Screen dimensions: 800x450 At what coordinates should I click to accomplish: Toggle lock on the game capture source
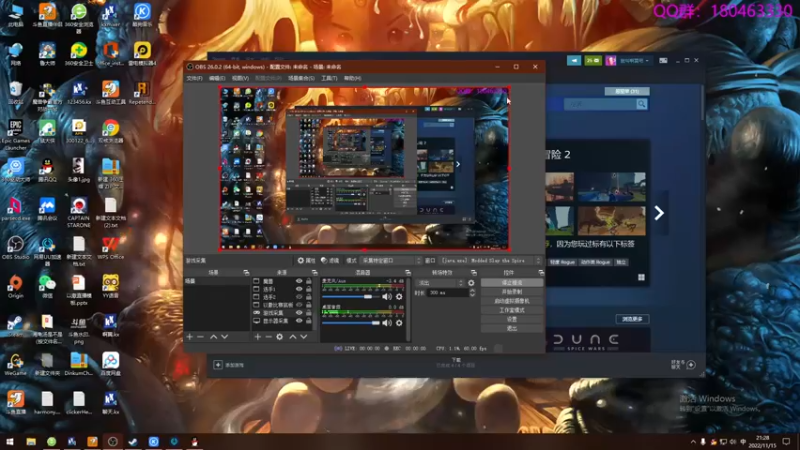[x=309, y=312]
